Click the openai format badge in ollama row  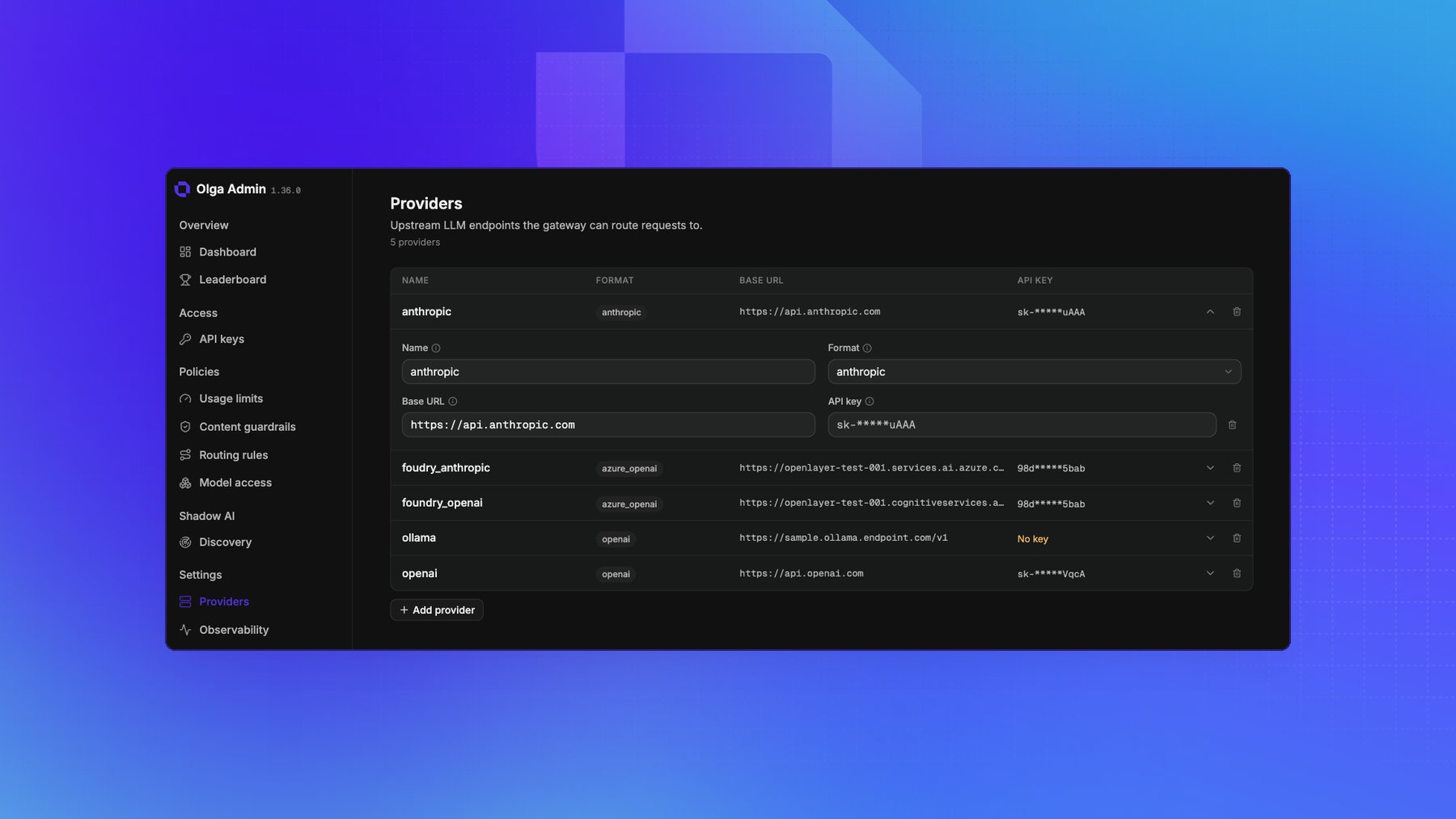616,539
